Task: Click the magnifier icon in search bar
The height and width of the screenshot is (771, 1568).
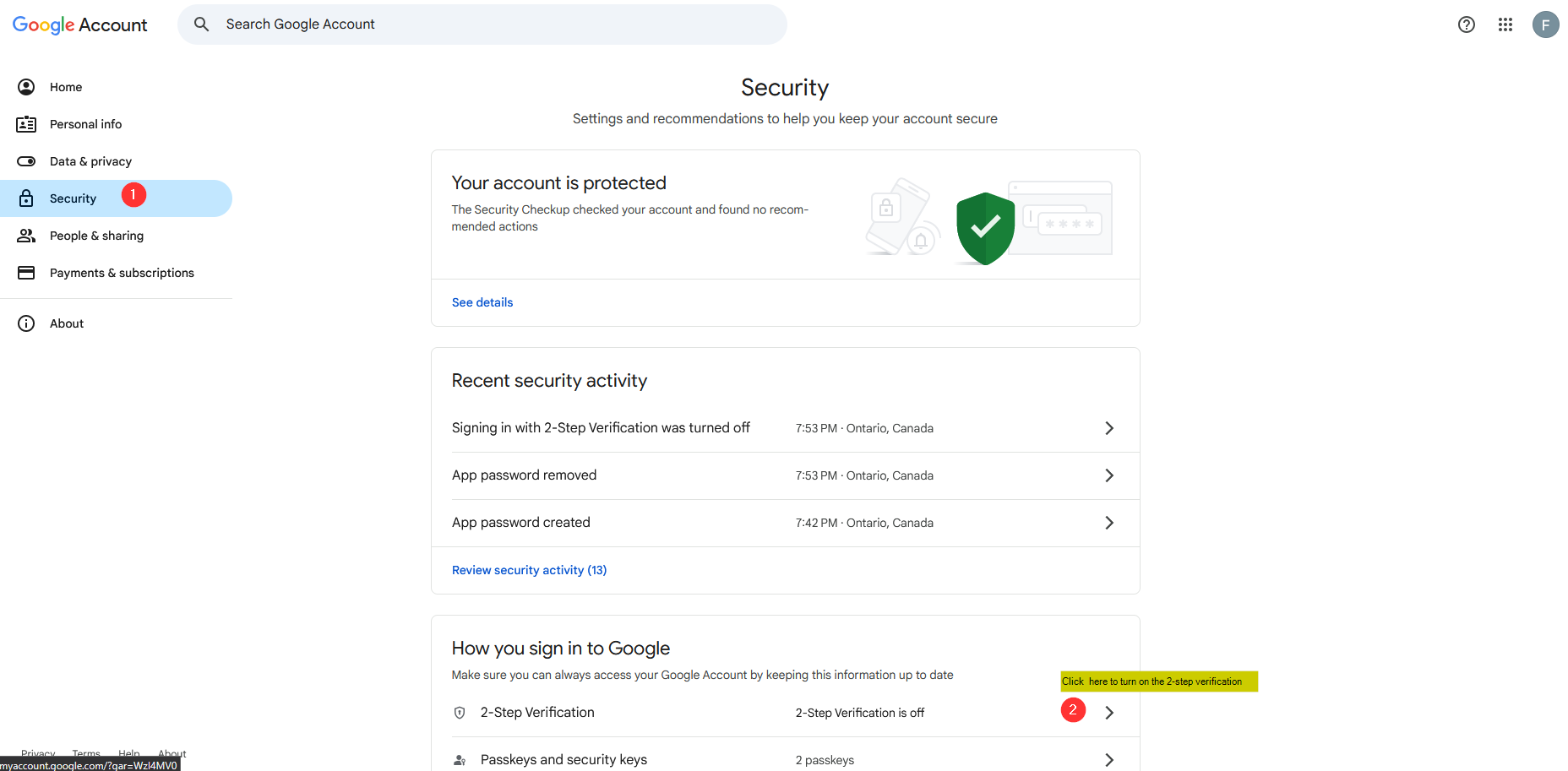Action: (x=201, y=24)
